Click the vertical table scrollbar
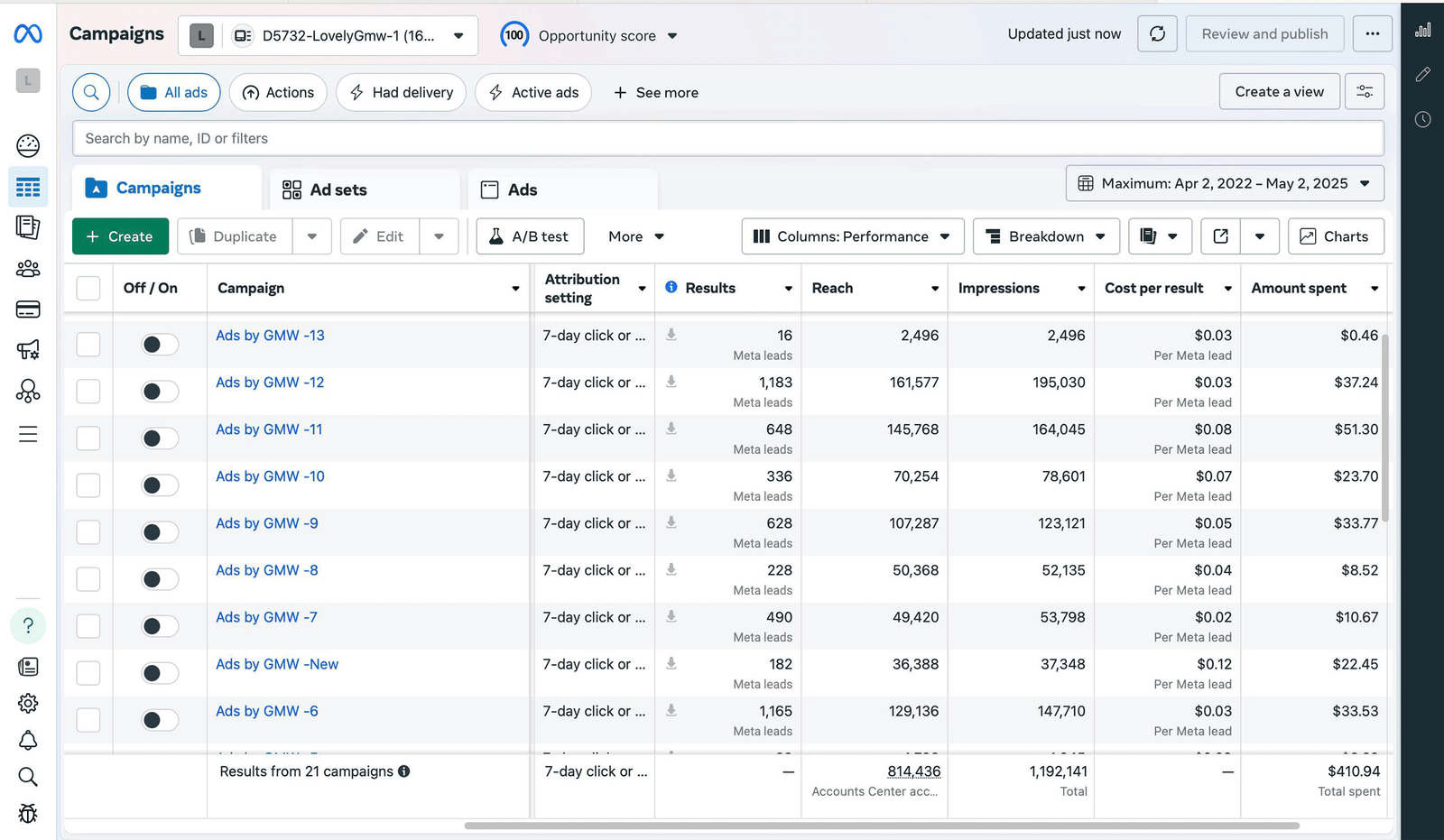Viewport: 1444px width, 840px height. (1385, 426)
